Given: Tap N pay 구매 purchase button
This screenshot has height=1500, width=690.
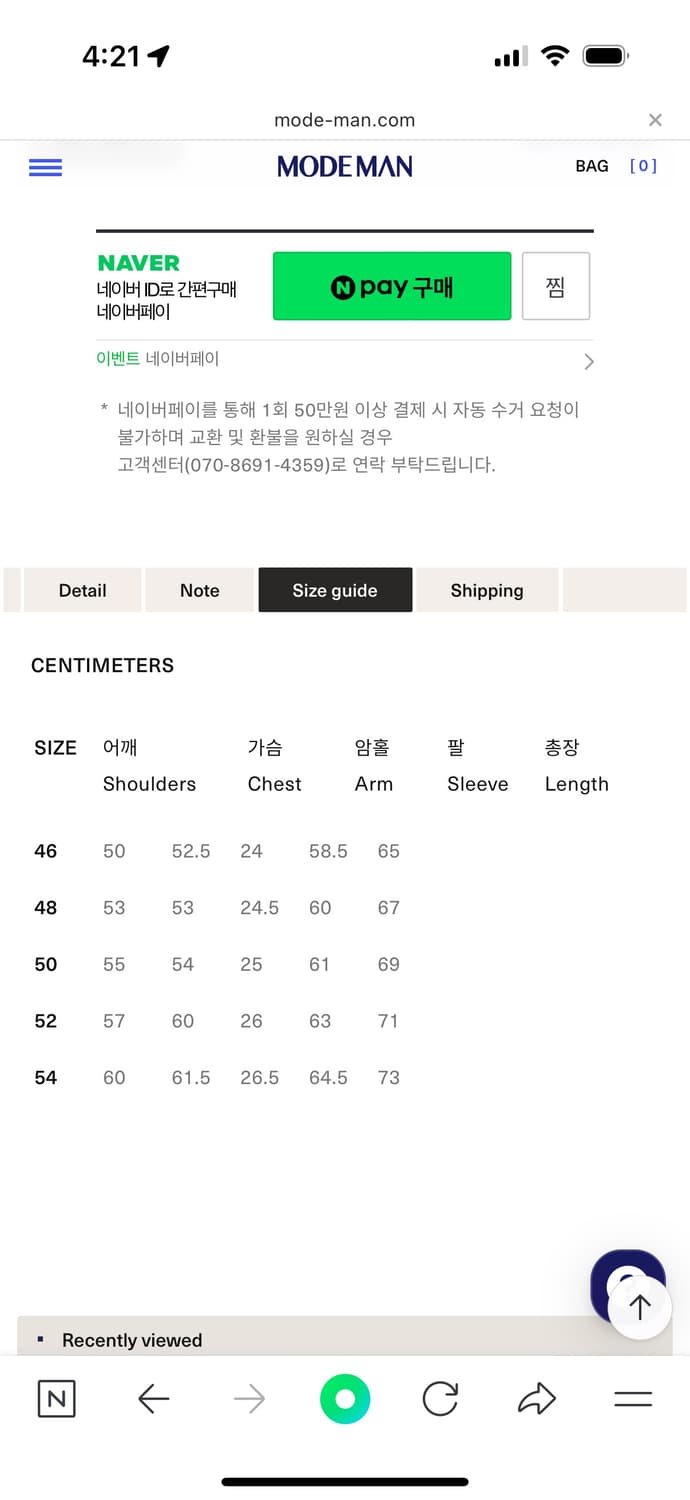Looking at the screenshot, I should click(391, 286).
